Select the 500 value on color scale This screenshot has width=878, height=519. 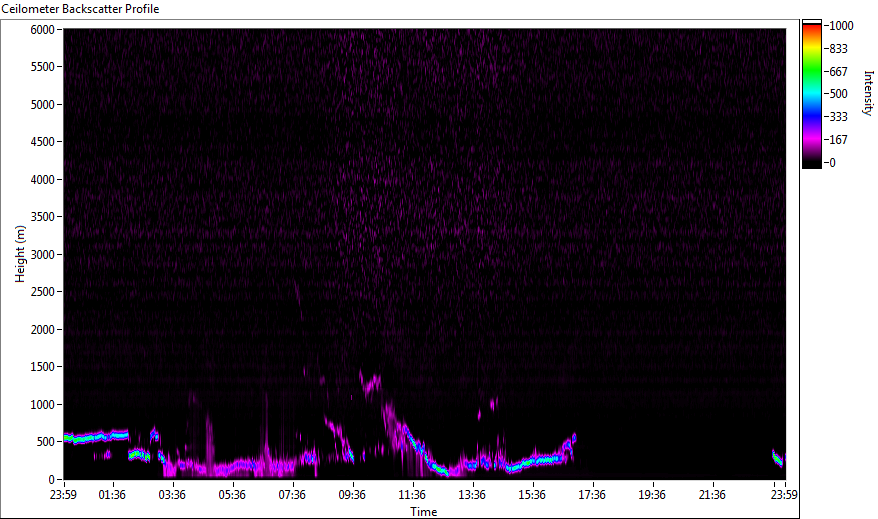(x=838, y=94)
